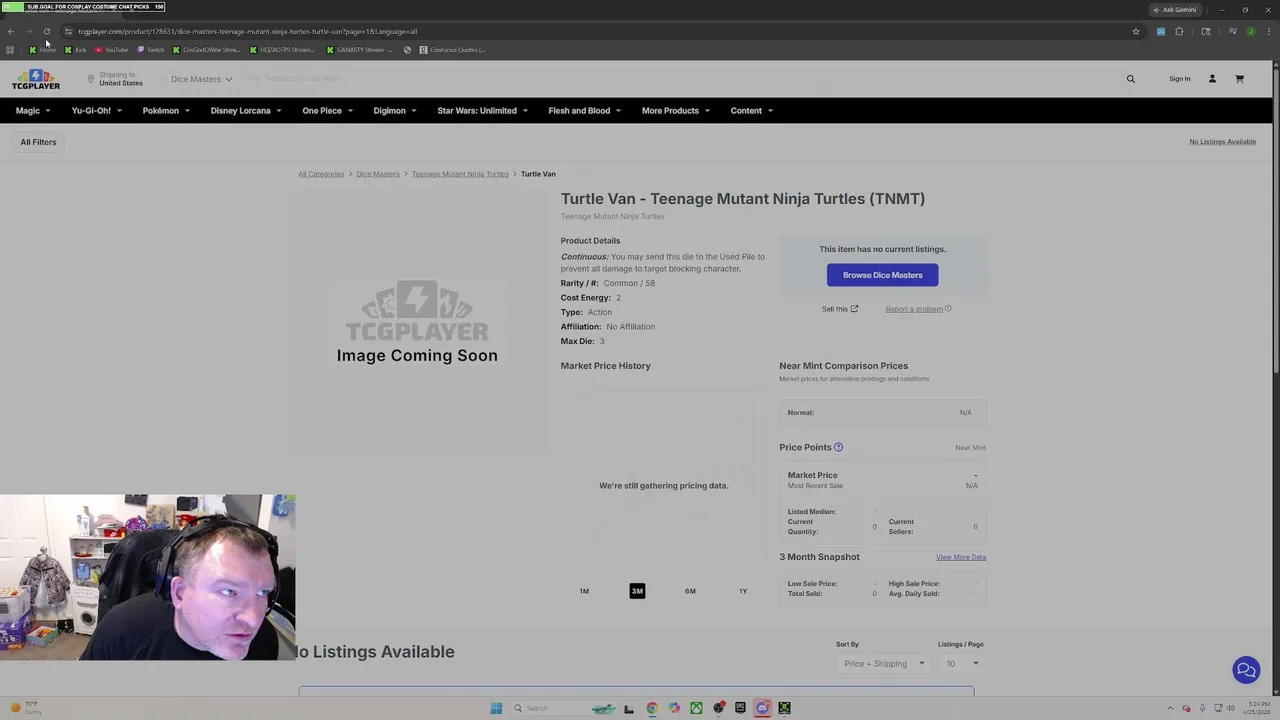Expand the Digimon menu
This screenshot has height=720, width=1280.
point(395,111)
